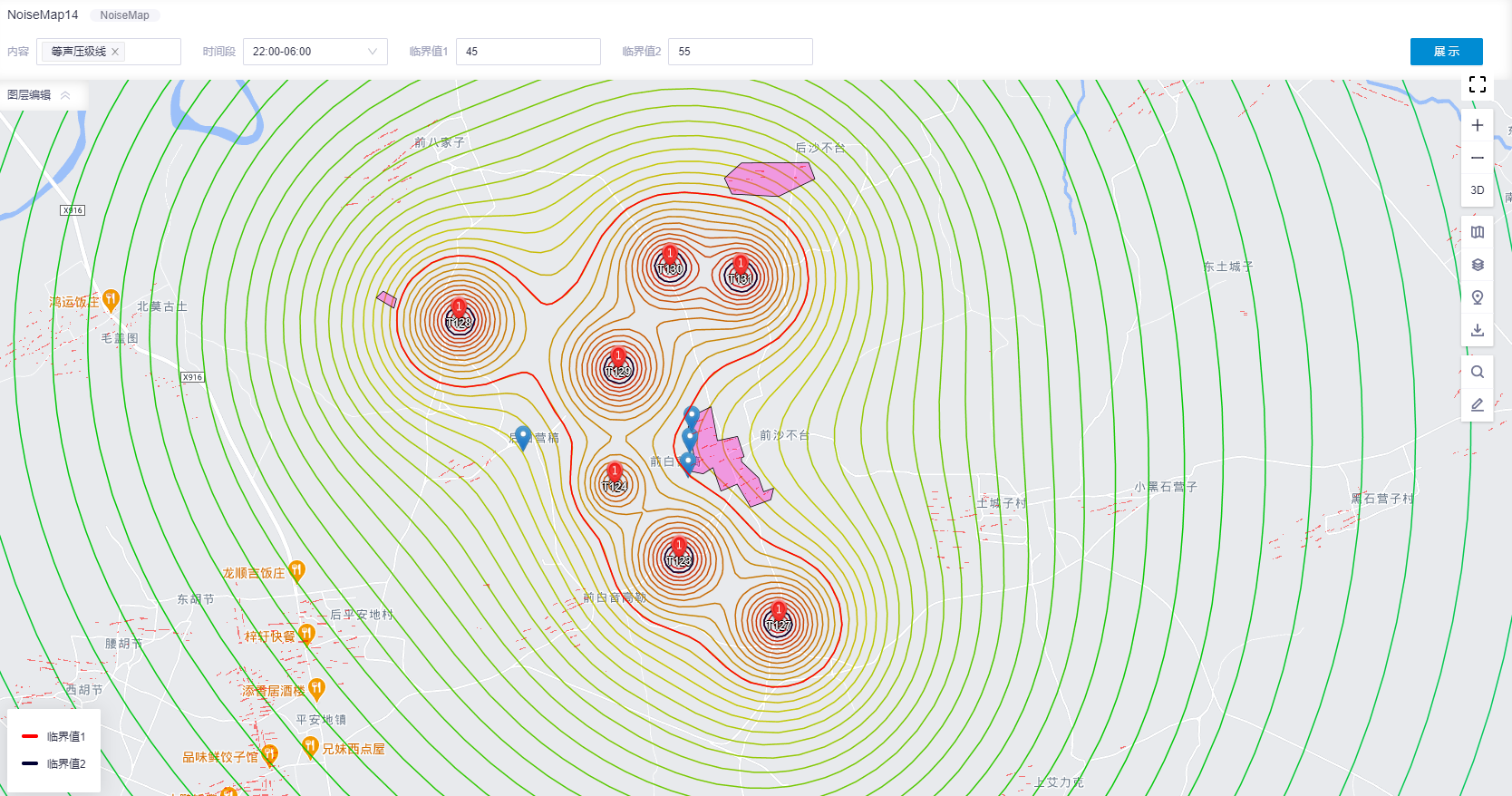Click the 小黑石营子 place label
Screen dimensions: 1512x796
tap(1166, 487)
